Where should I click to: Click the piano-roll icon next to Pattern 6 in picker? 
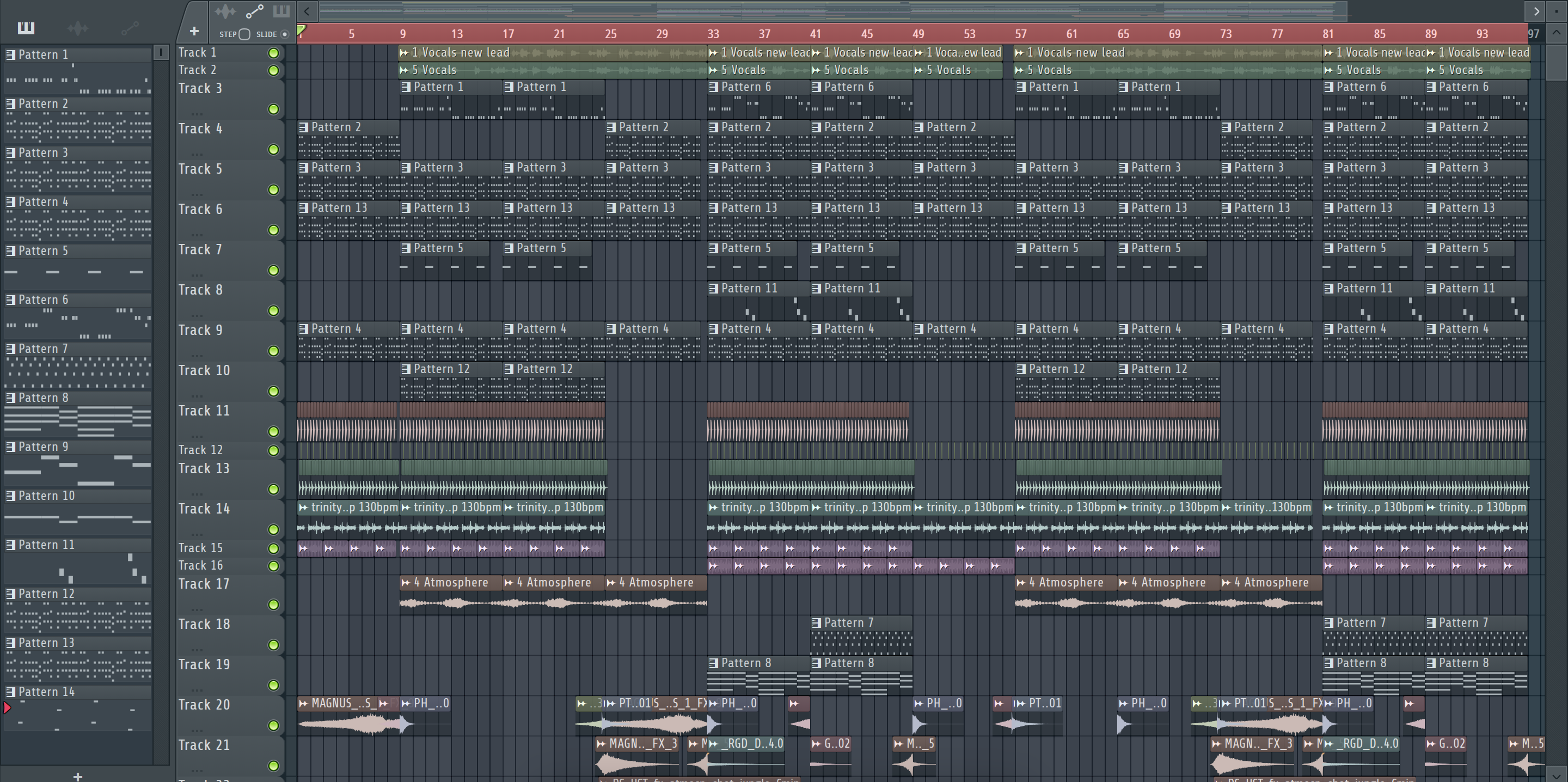click(10, 300)
